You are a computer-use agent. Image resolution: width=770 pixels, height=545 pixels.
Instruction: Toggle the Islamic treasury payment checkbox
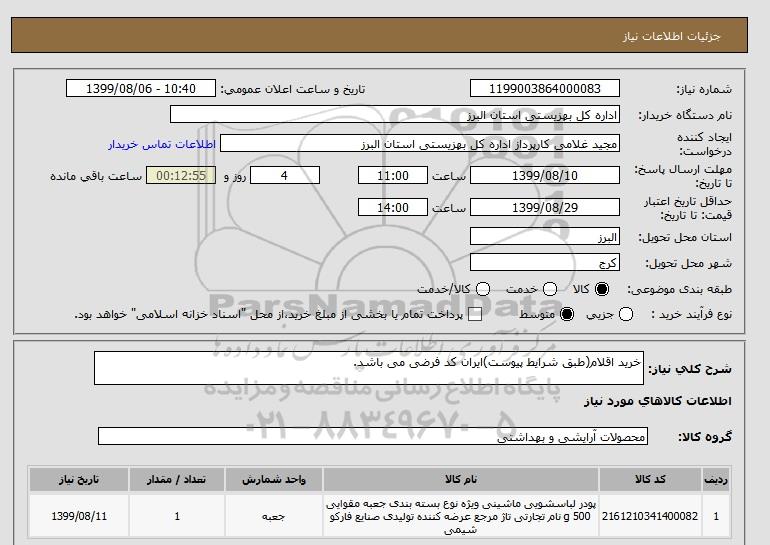pos(475,315)
